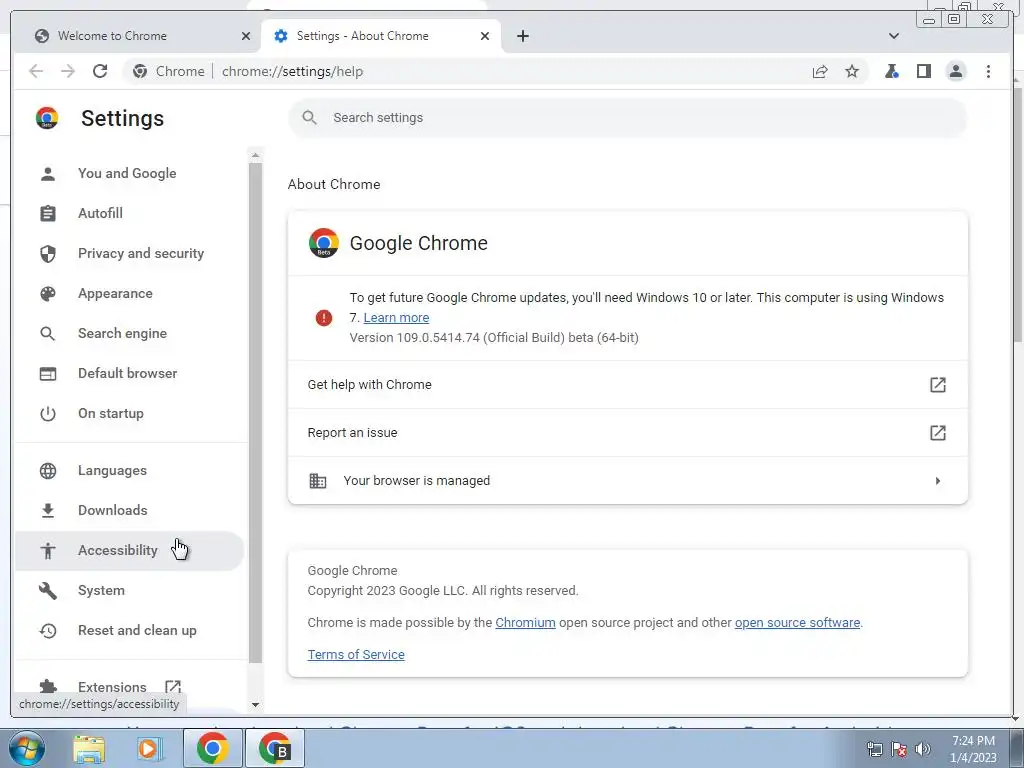Open Reset and clean up
1024x768 pixels.
tap(129, 631)
